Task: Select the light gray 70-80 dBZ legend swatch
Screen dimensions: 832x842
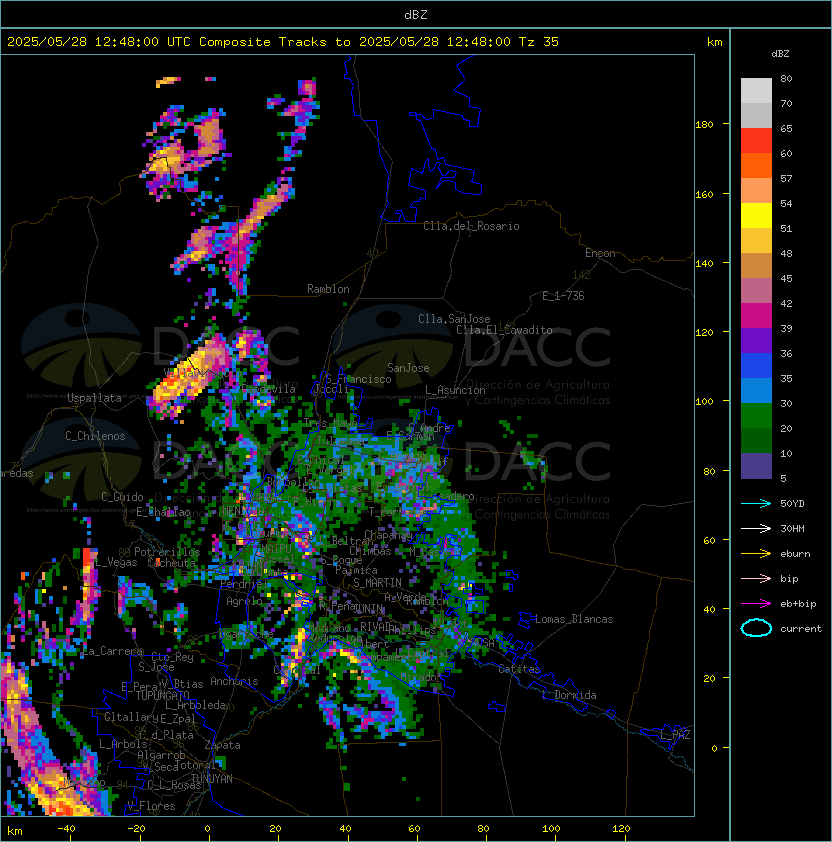Action: [756, 91]
